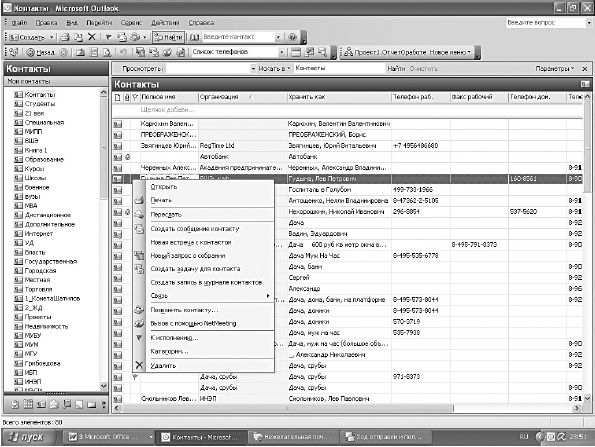Choose Открыть in the context menu

pos(210,187)
